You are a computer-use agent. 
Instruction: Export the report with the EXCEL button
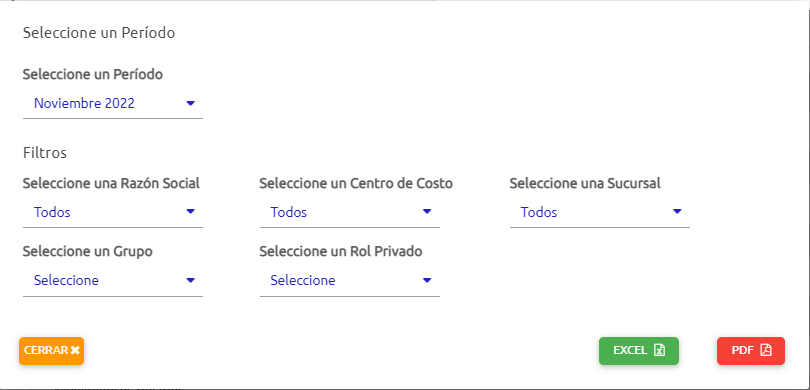click(638, 351)
